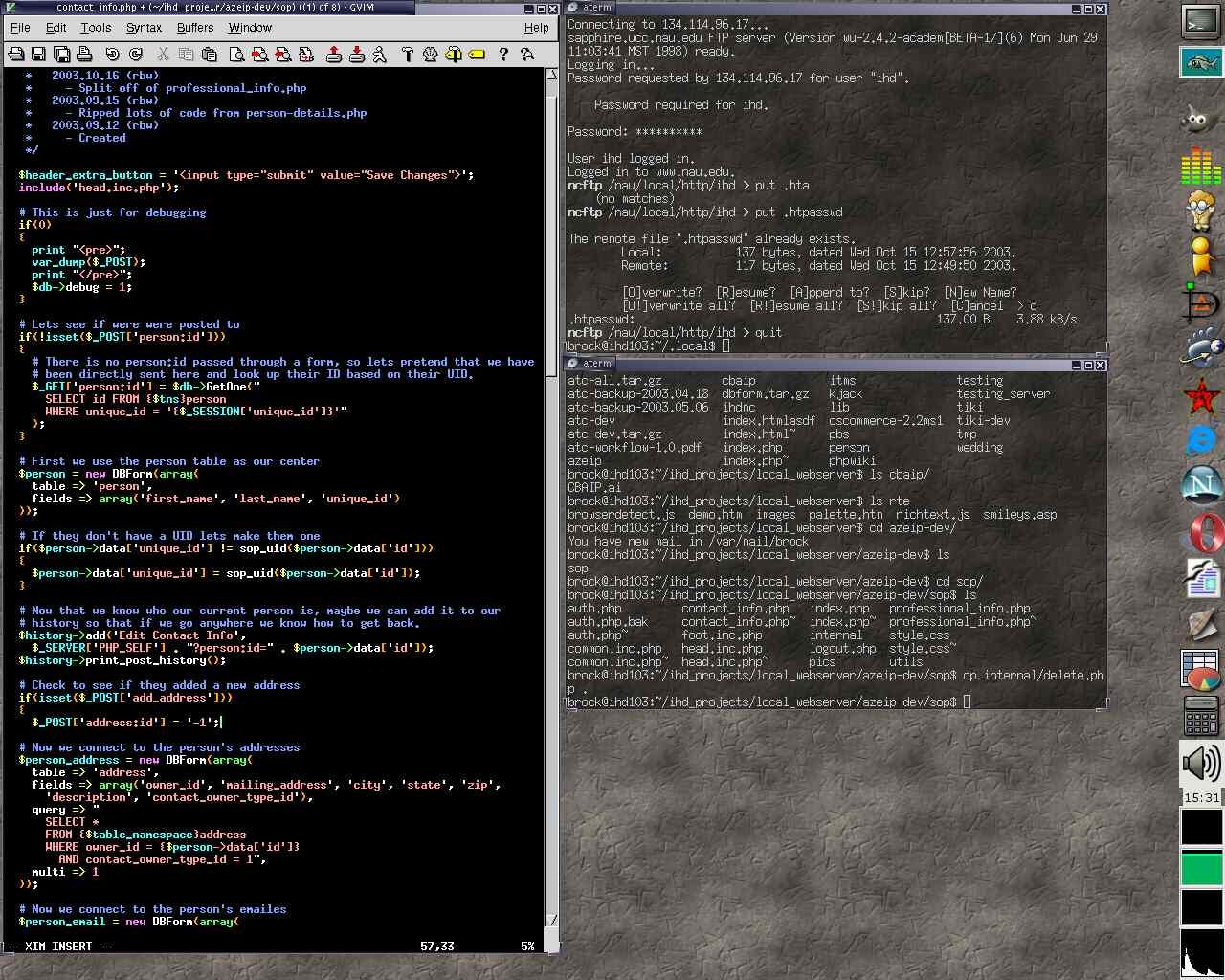1225x980 pixels.
Task: Launch GIMP from the desktop dock
Action: (x=1200, y=120)
